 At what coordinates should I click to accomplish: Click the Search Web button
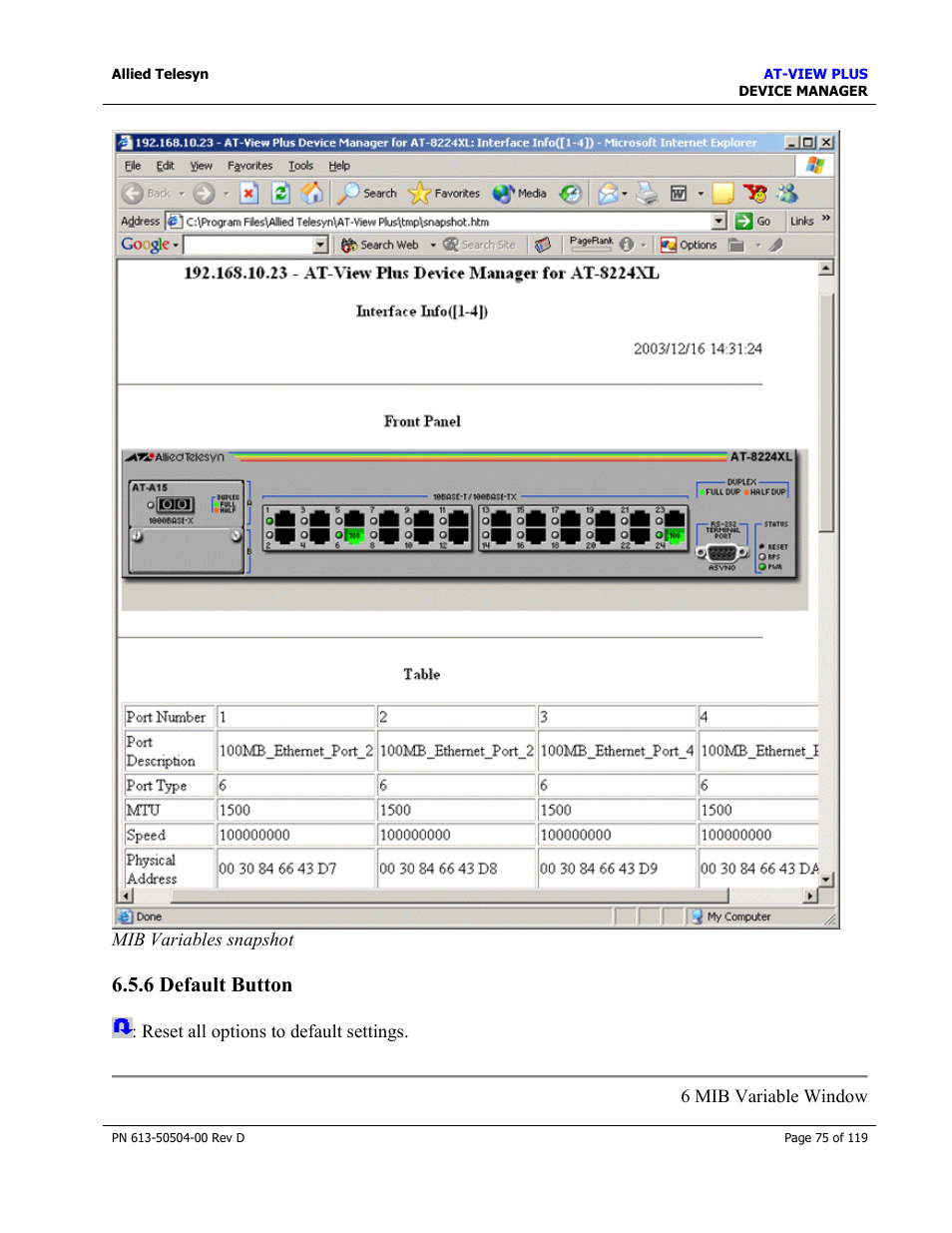tap(380, 245)
